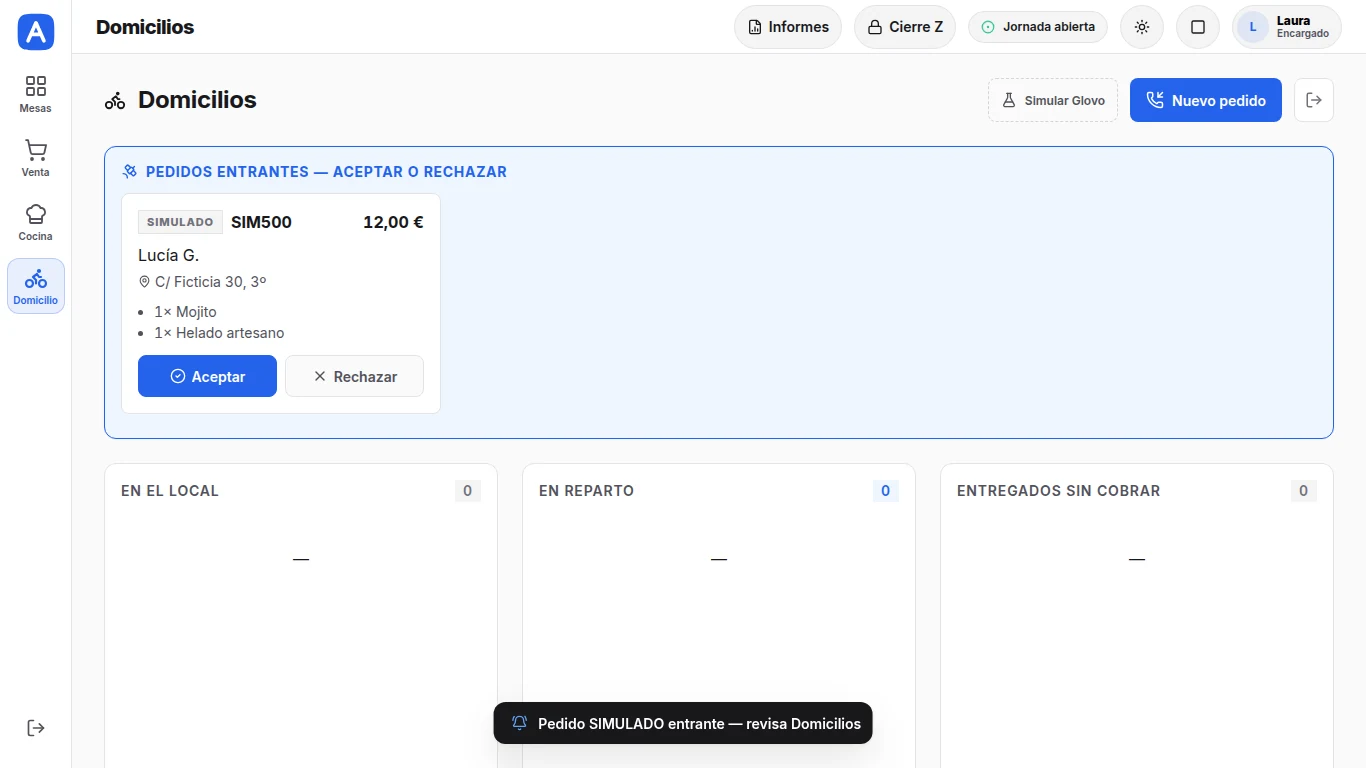Screen dimensions: 1366x768
Task: Click the Pedido SIMULADO entrante toast notification
Action: [683, 723]
